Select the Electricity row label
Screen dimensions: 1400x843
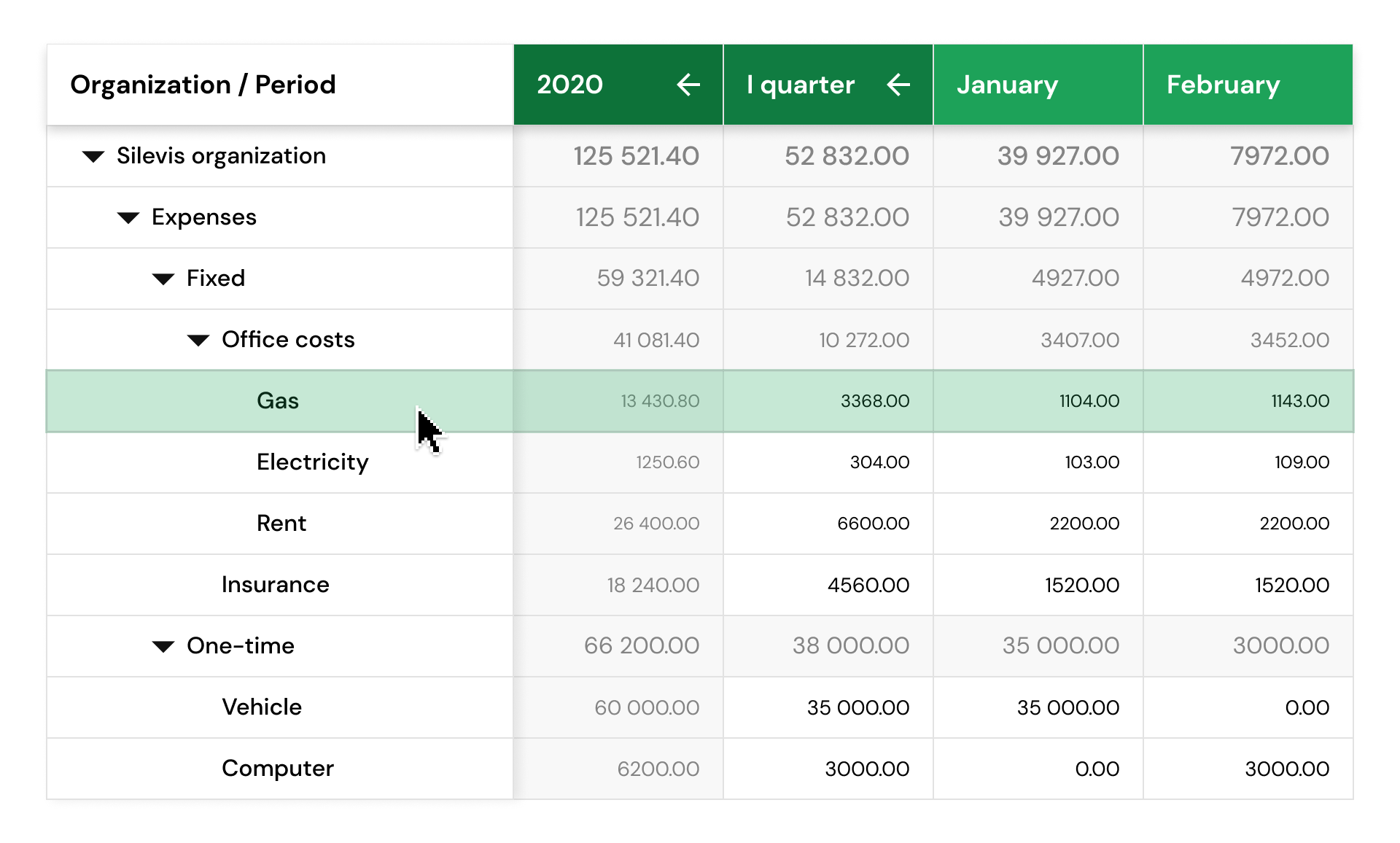click(x=312, y=462)
